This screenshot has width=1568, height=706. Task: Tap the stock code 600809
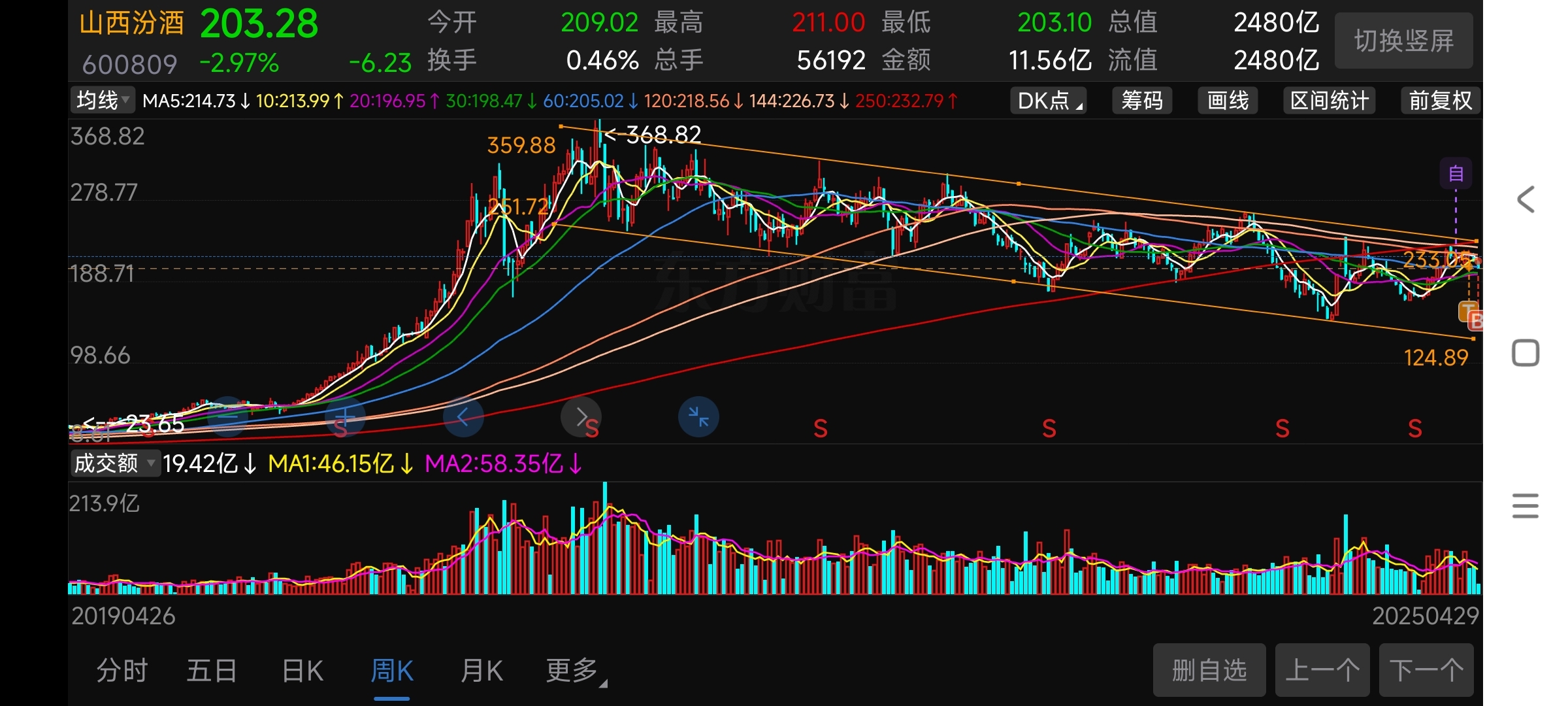click(129, 65)
